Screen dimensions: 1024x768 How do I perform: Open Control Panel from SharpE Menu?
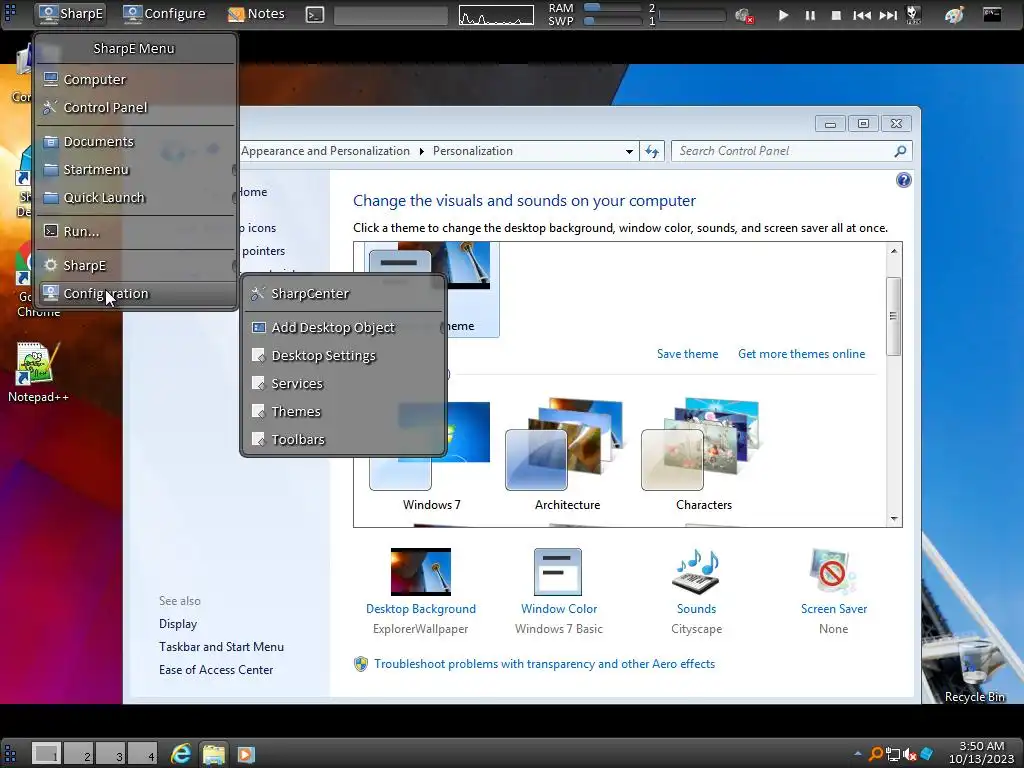[135, 108]
